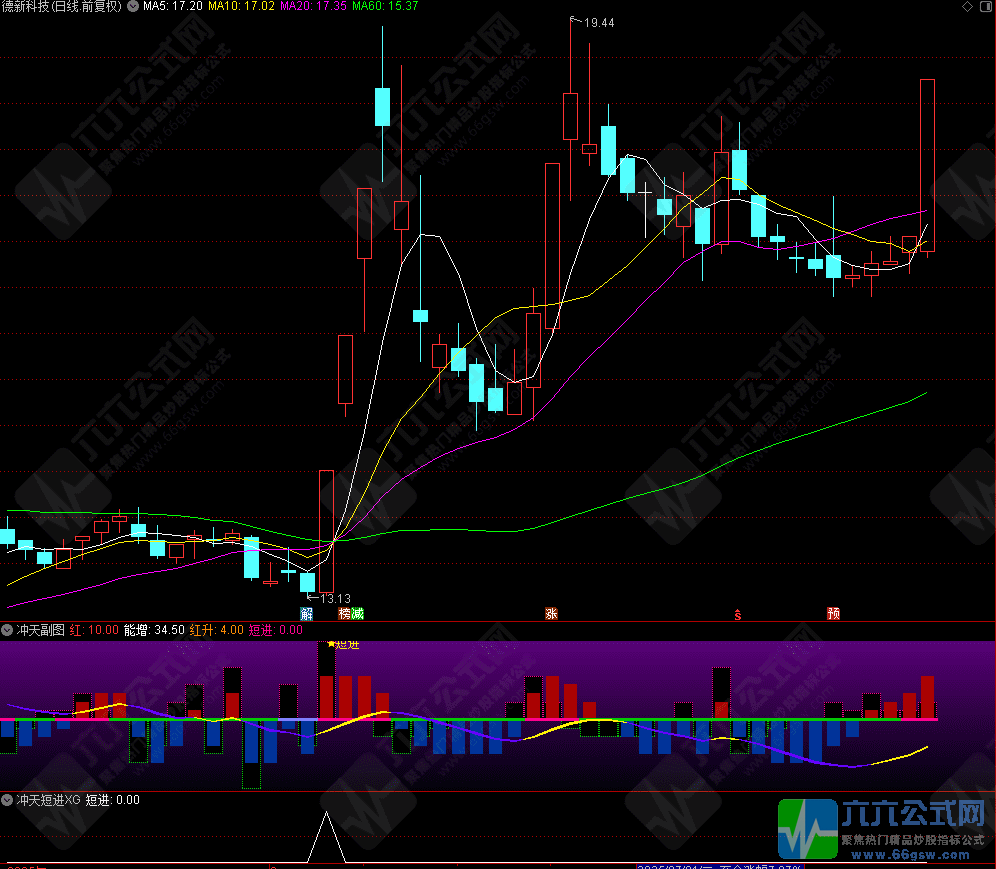Click the MA20: 17.35 label

click(313, 6)
